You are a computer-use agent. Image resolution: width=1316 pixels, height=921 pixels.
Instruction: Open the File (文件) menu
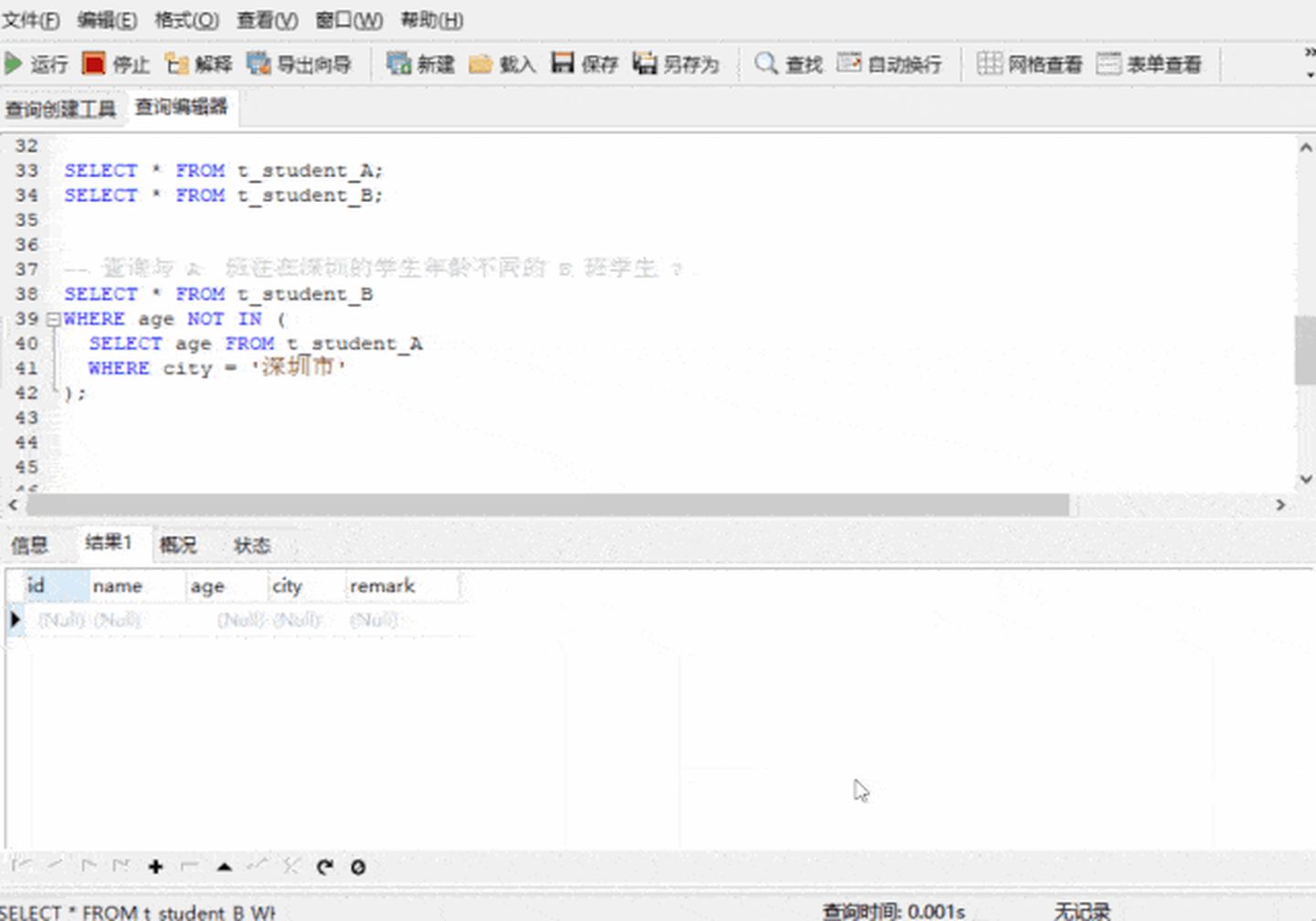coord(30,19)
